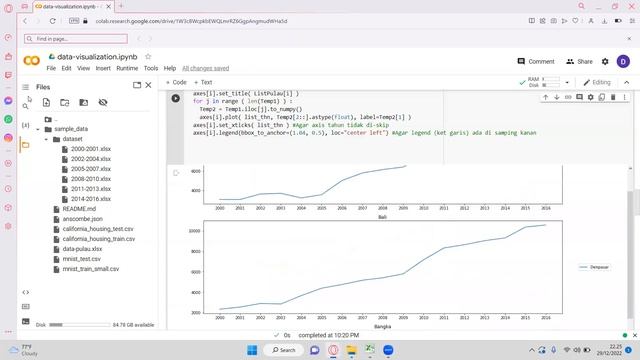640x360 pixels.
Task: Mirror cell in tab icon
Action: point(602,97)
